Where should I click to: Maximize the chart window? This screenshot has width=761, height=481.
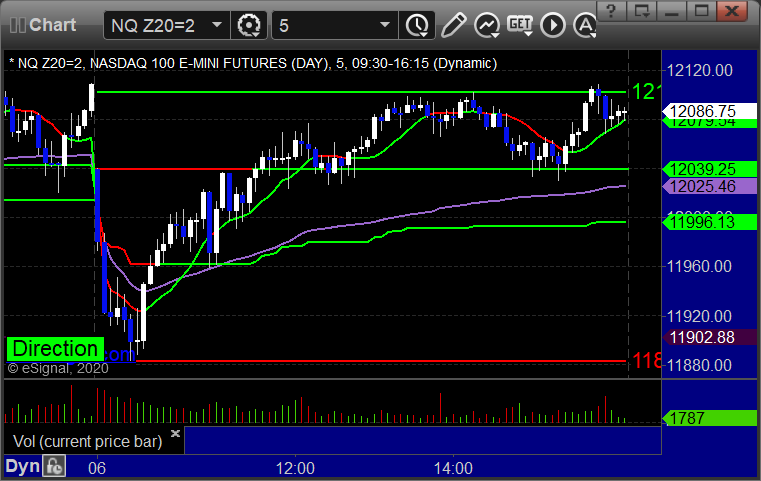tap(701, 11)
